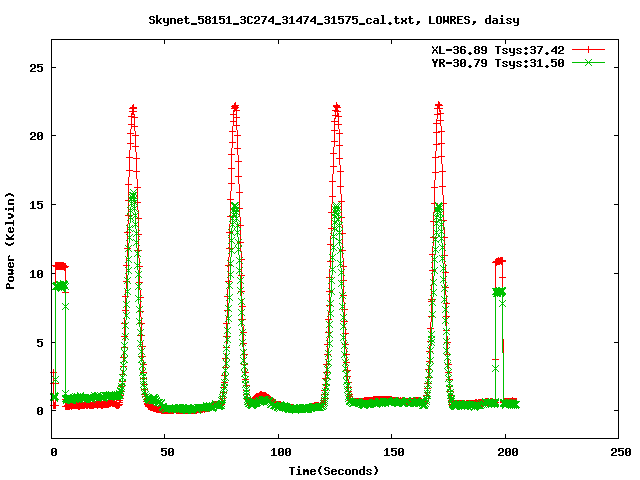Click the y-axis tick label 20
Screen dimensions: 640x480
pyautogui.click(x=36, y=136)
